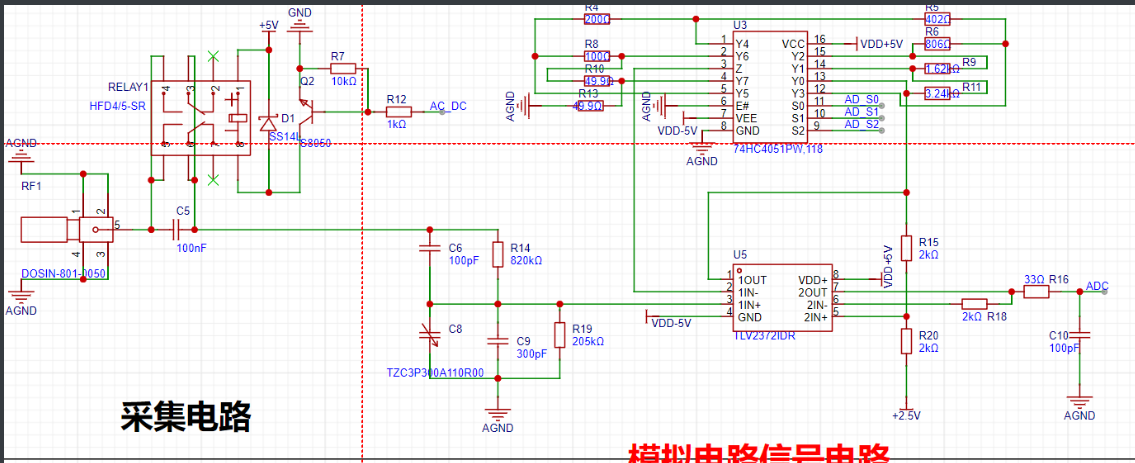Select the R4 200Ω resistor
The width and height of the screenshot is (1135, 463).
coord(597,20)
